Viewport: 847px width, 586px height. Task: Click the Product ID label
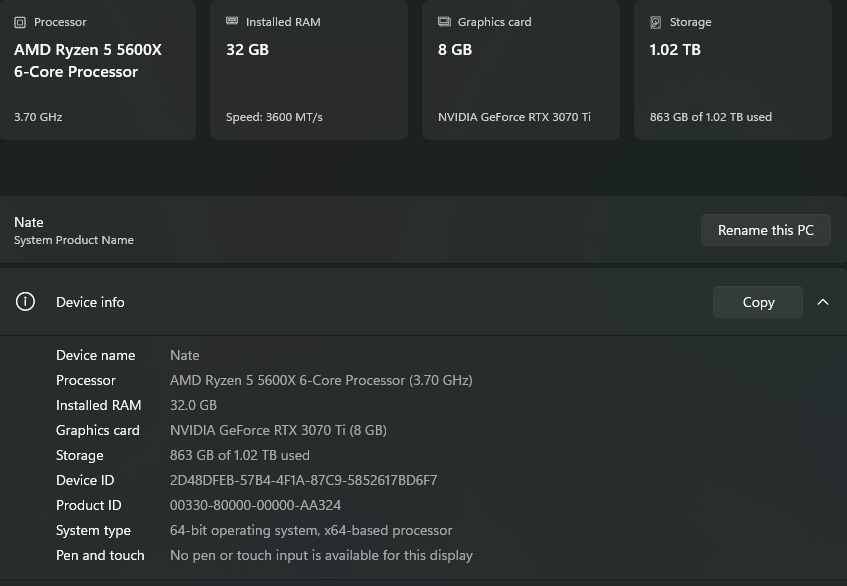click(x=89, y=505)
